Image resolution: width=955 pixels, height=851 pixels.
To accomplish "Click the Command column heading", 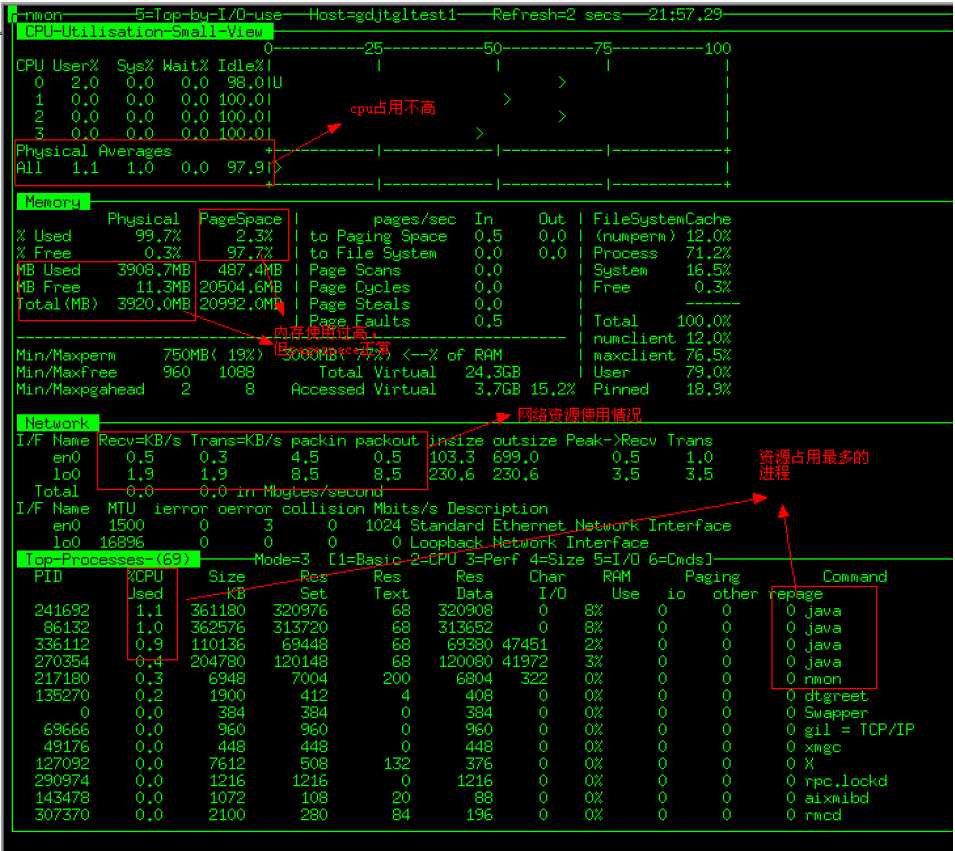I will coord(855,576).
